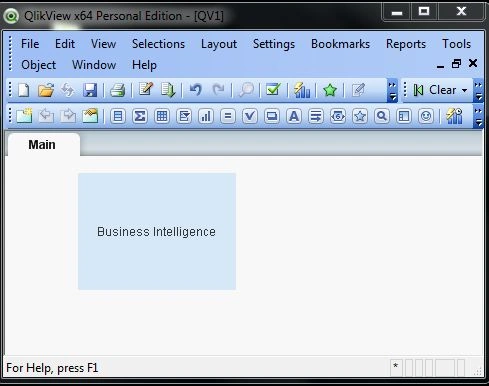489x386 pixels.
Task: Create a Line/Arrow object icon
Action: [x=316, y=116]
